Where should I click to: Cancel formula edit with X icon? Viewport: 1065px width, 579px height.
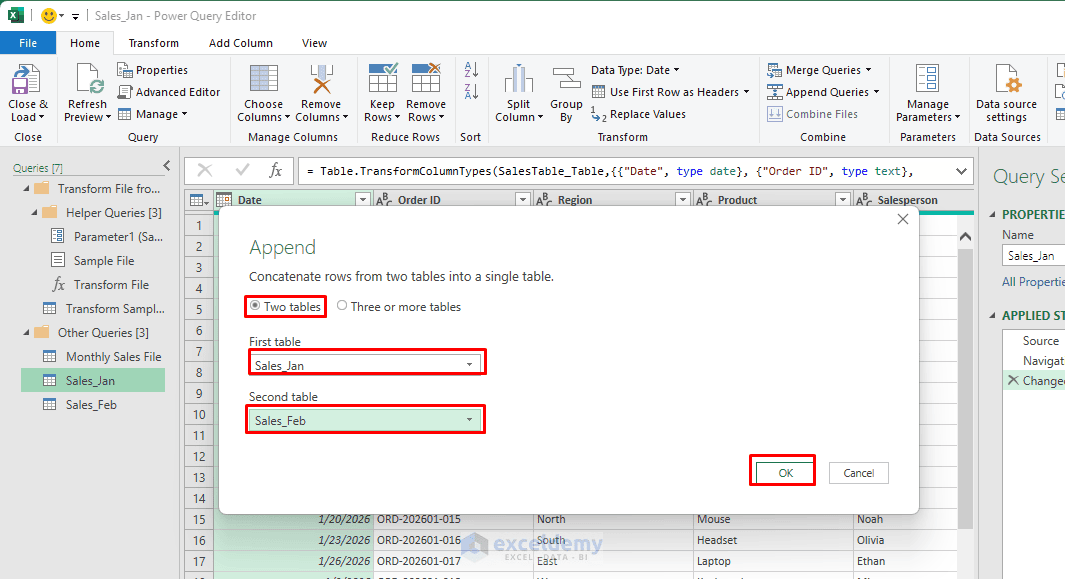pos(204,171)
